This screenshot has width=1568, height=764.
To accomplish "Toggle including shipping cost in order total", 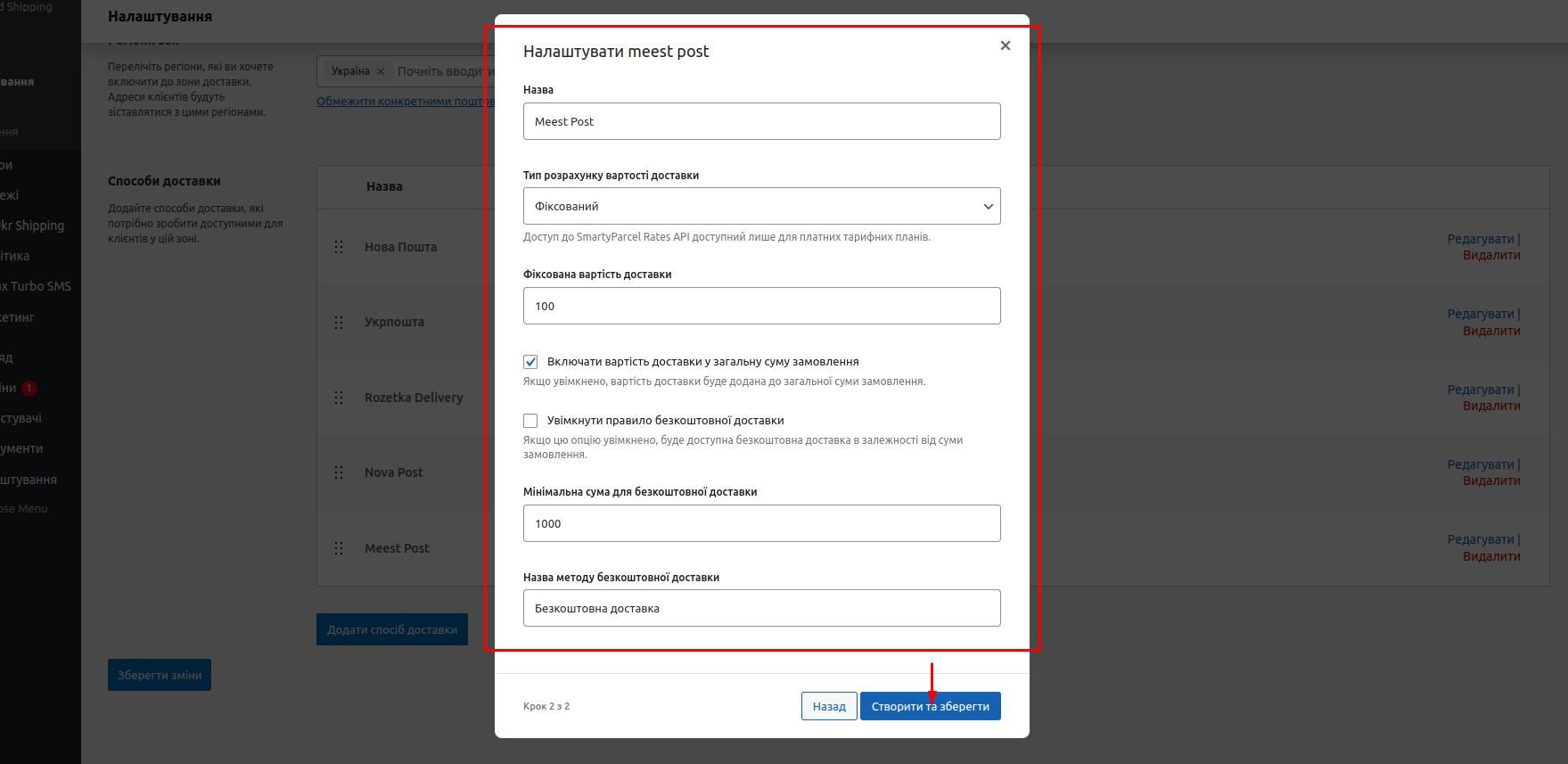I will (530, 362).
